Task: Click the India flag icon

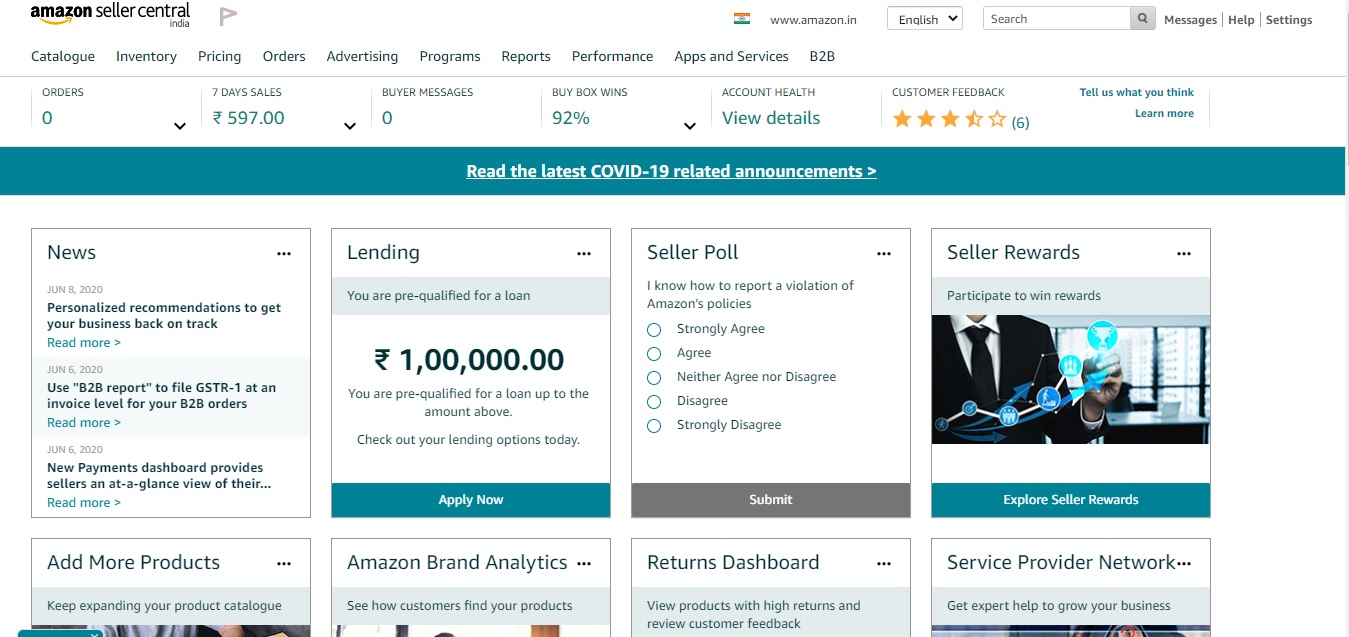Action: pos(741,19)
